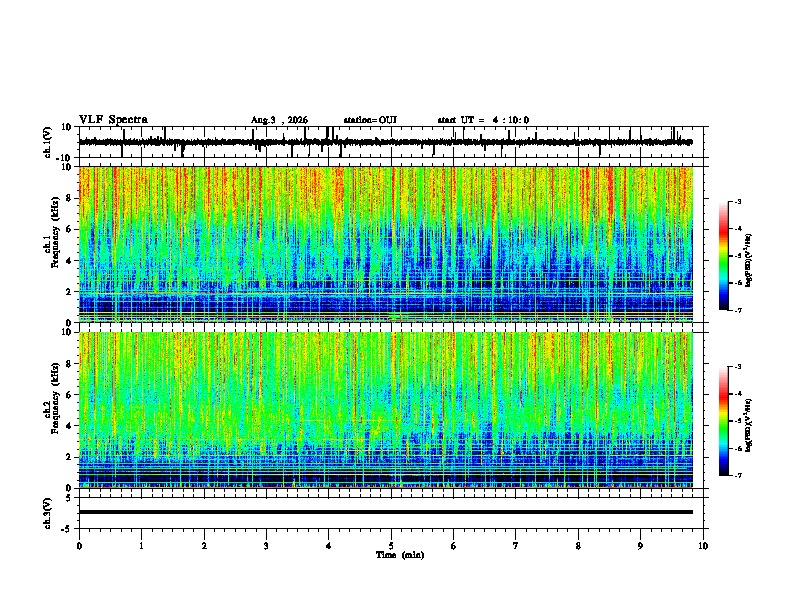Click the ch.1 "Frequency (kHz)" axis label
Viewport: 792px width, 612px height.
click(55, 233)
